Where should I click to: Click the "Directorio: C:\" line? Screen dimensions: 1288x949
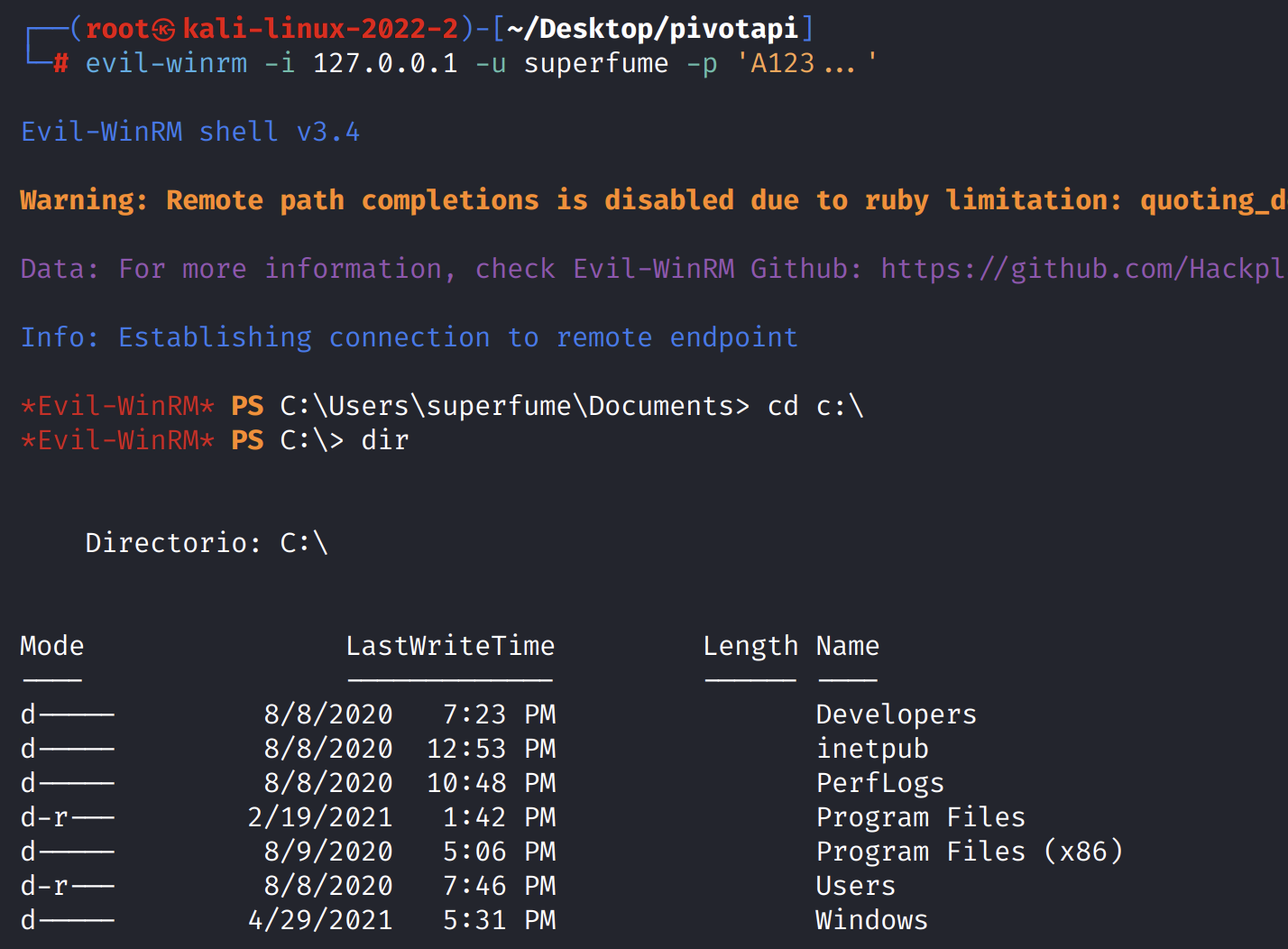pyautogui.click(x=207, y=543)
